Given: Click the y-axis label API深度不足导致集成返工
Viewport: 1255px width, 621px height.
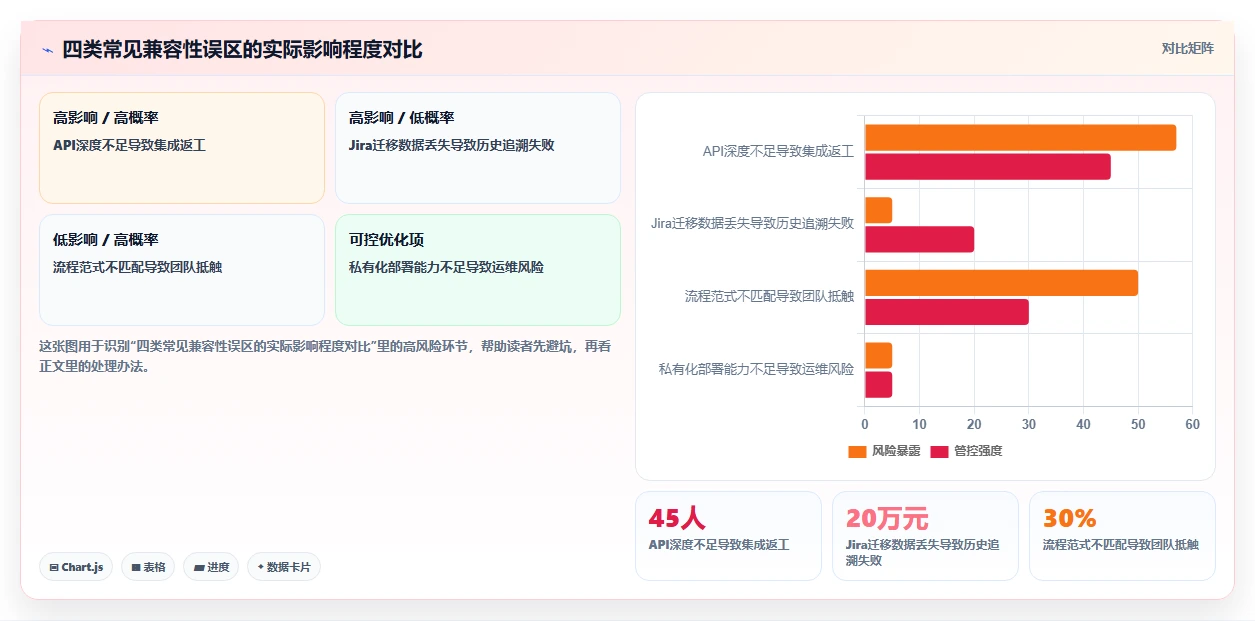Looking at the screenshot, I should 778,152.
